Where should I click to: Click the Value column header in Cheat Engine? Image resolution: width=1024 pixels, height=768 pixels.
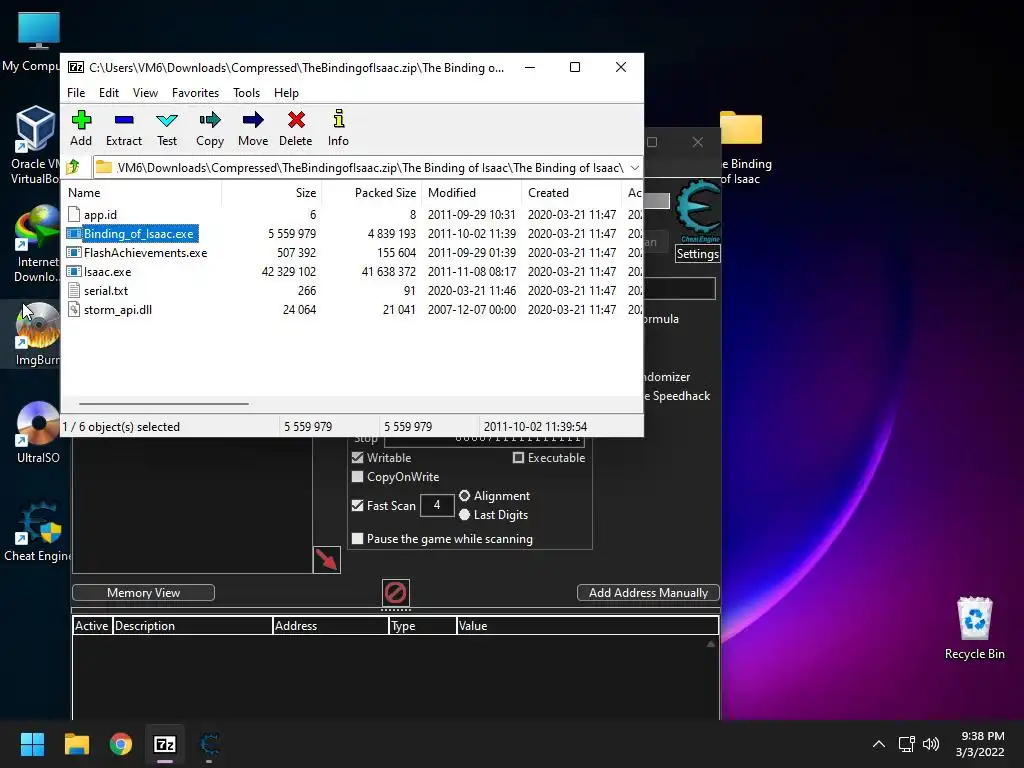click(587, 626)
